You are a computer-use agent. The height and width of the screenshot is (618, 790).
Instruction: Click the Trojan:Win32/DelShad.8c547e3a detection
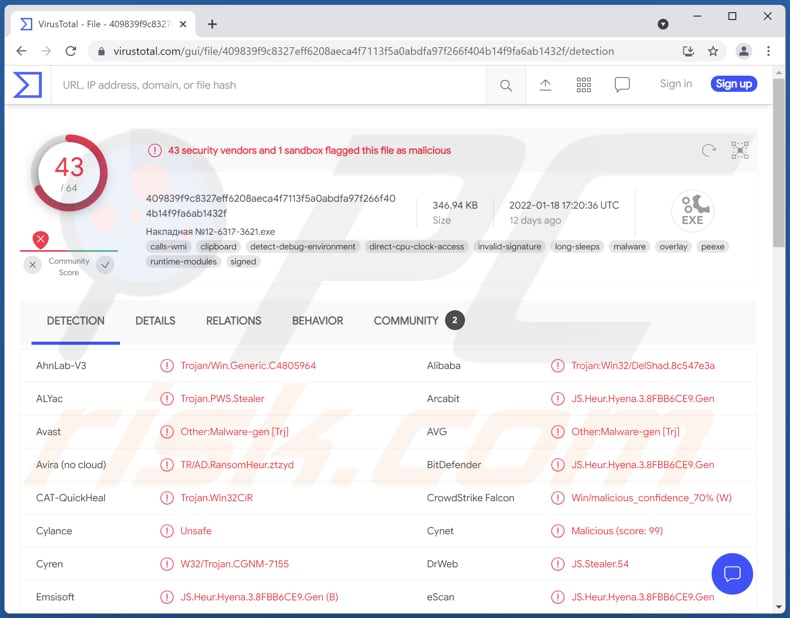(x=643, y=366)
